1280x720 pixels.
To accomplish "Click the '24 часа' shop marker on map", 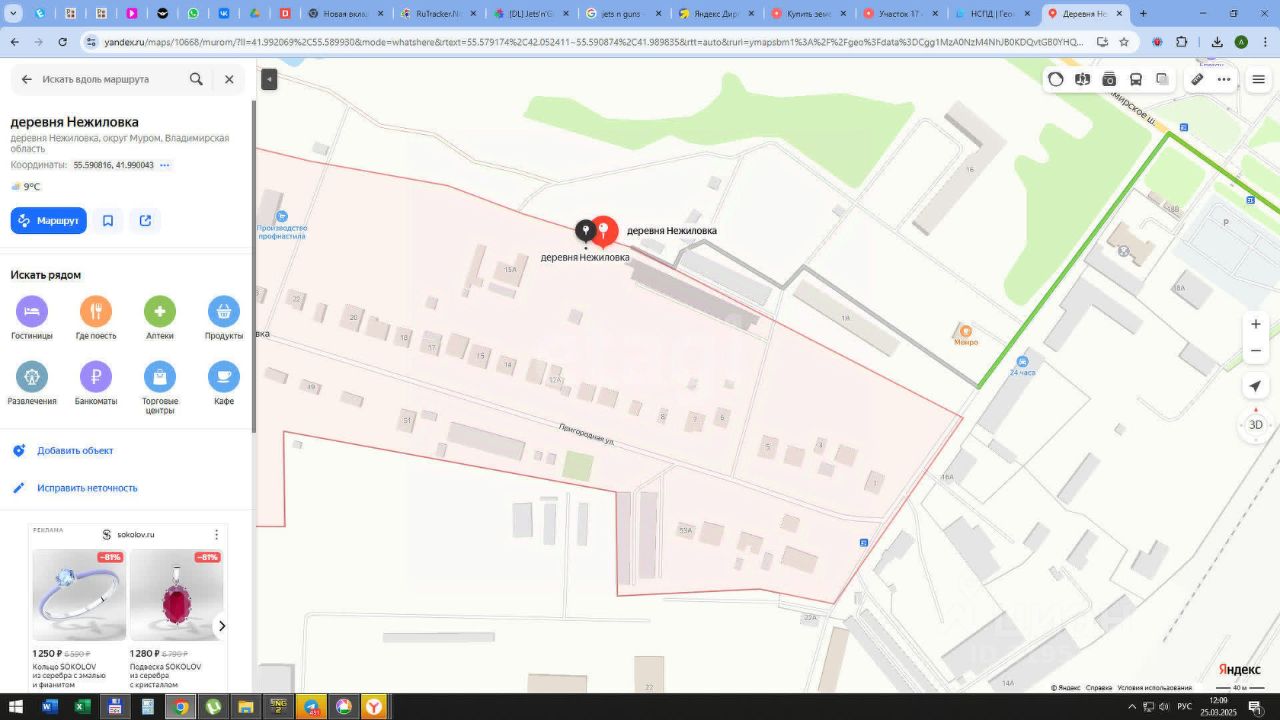I will [x=1022, y=366].
